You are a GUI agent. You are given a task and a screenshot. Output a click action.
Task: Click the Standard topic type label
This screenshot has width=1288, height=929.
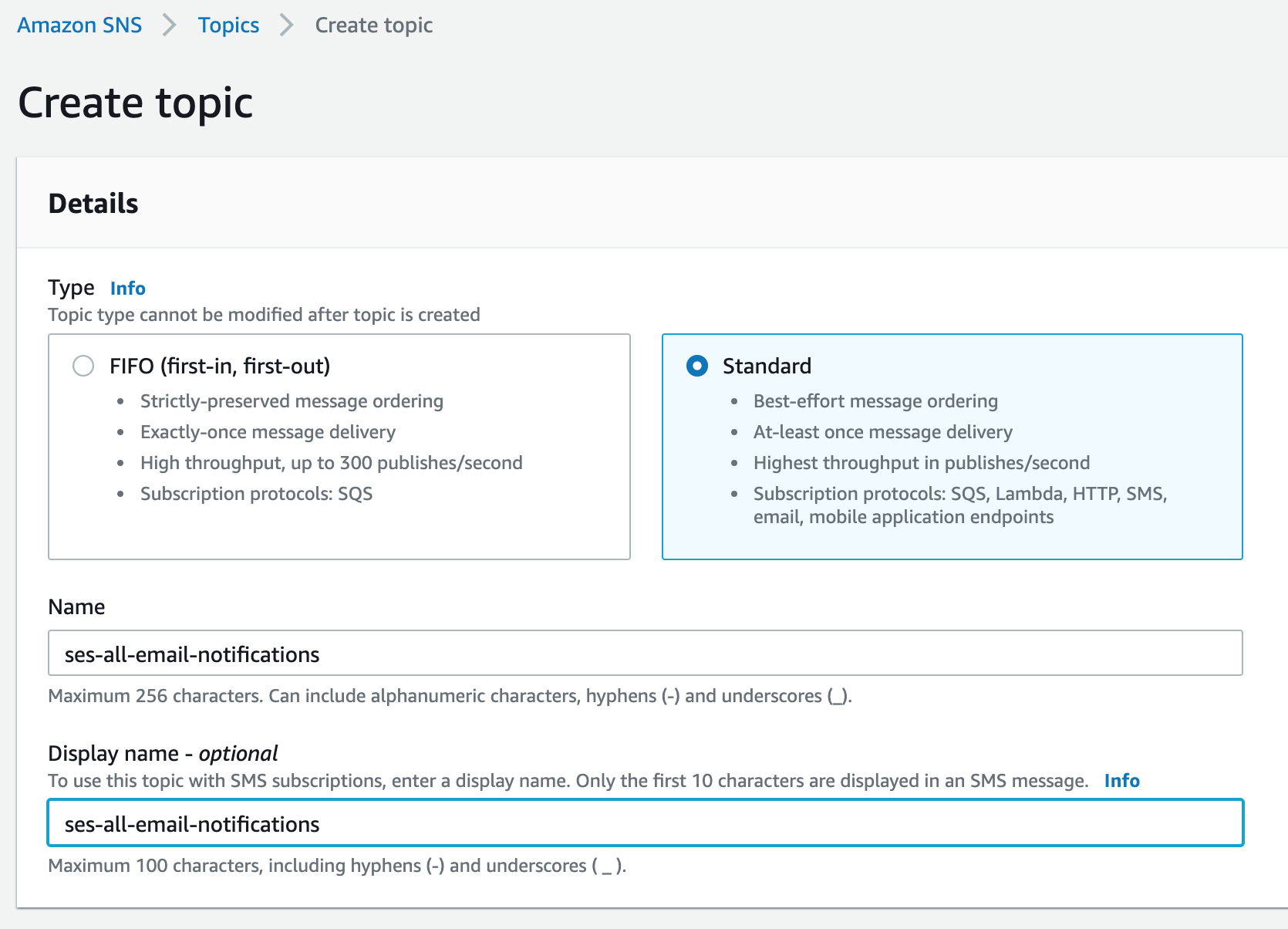[767, 366]
